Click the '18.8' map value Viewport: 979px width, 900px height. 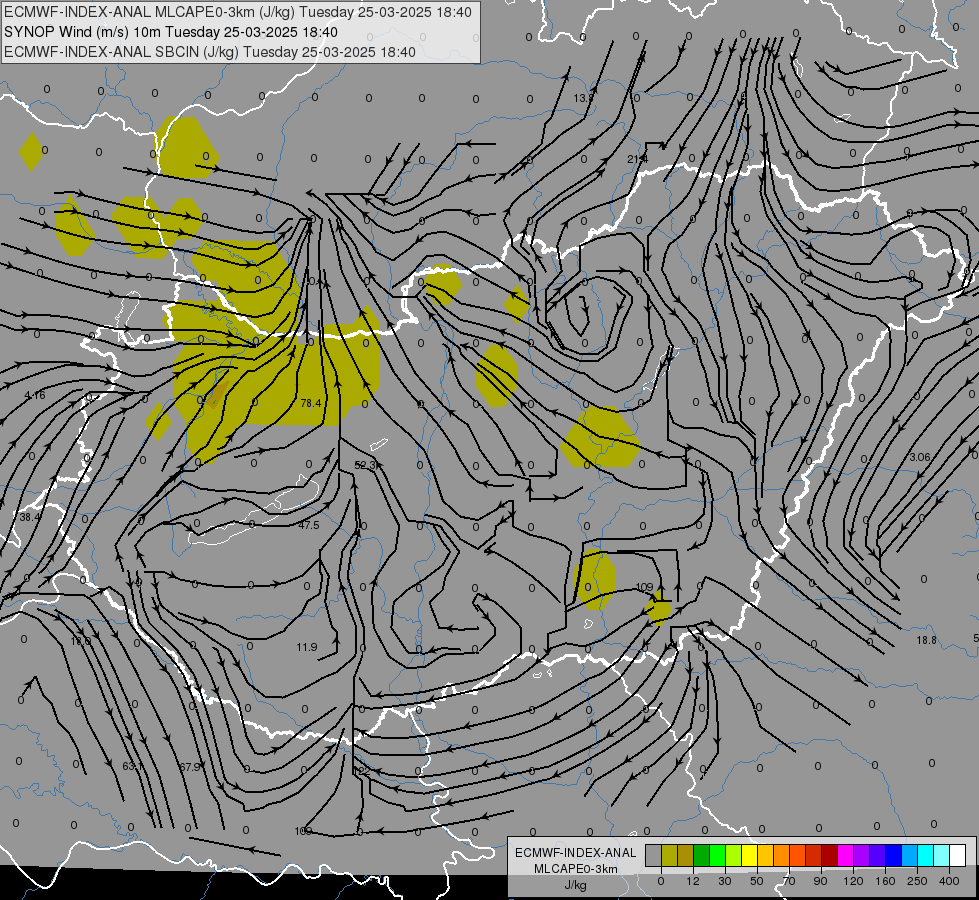[x=927, y=640]
